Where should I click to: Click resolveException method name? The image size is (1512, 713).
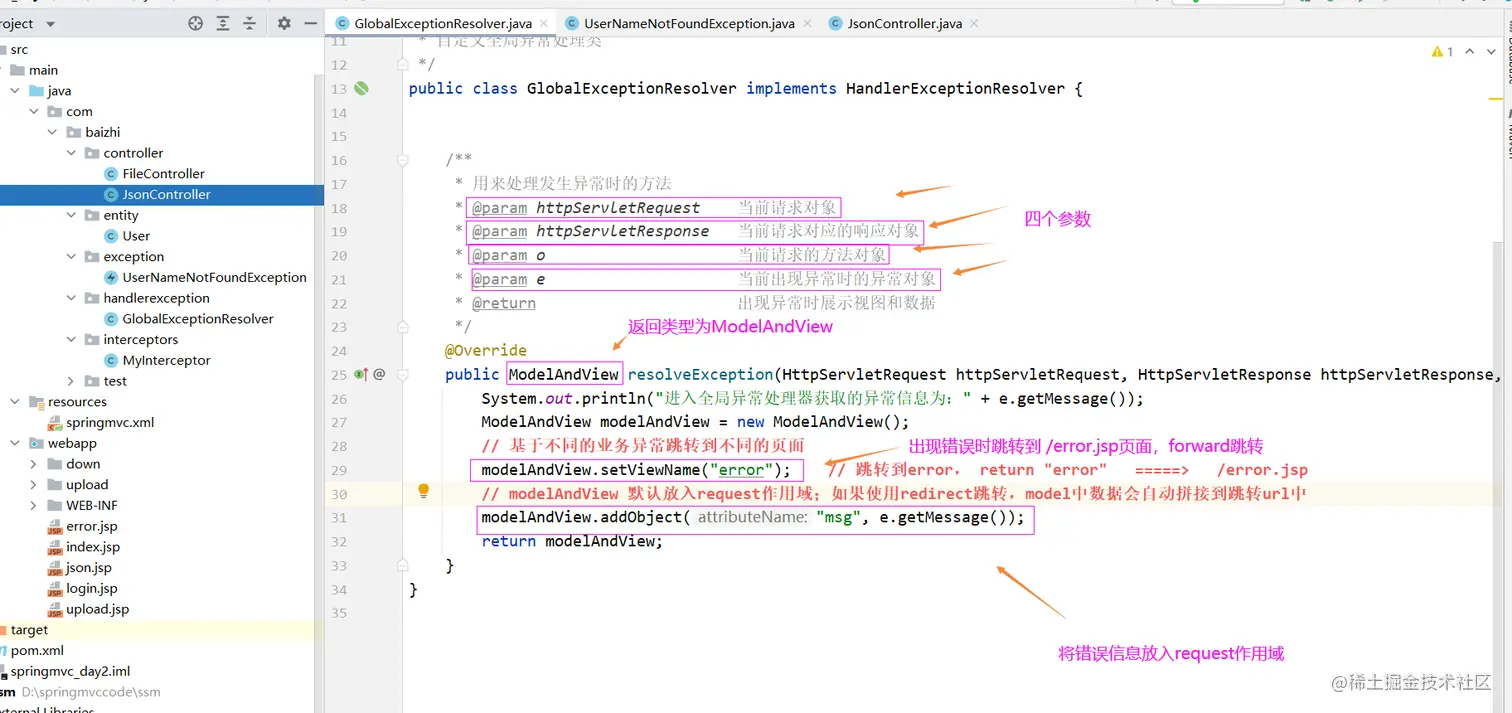pos(701,374)
